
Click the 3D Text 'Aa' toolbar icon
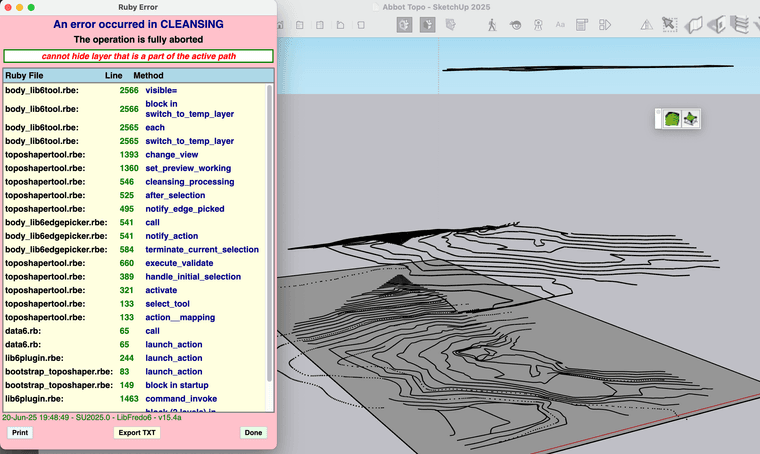560,25
